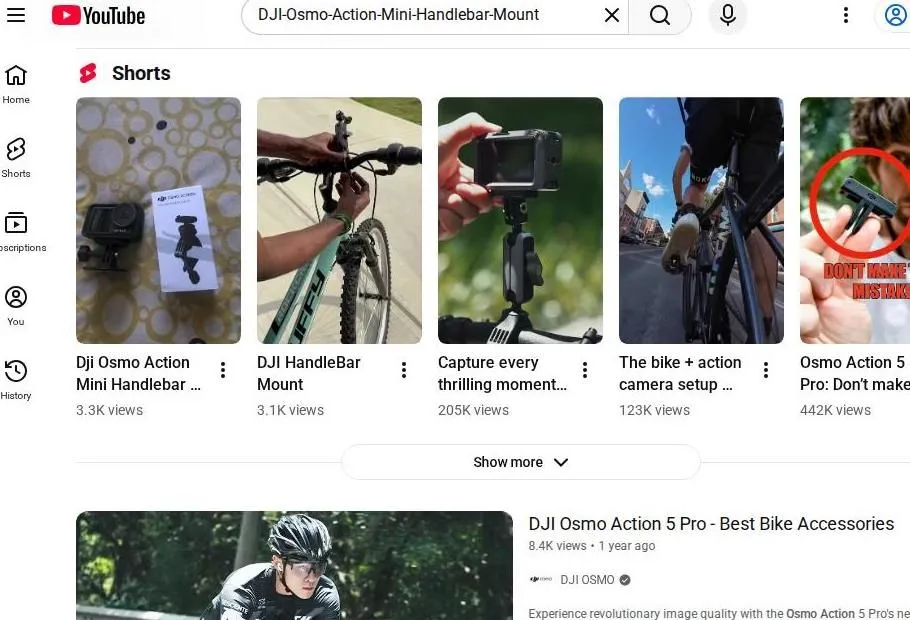
Task: Click the red Shorts logo icon in the Shorts heading
Action: point(88,73)
